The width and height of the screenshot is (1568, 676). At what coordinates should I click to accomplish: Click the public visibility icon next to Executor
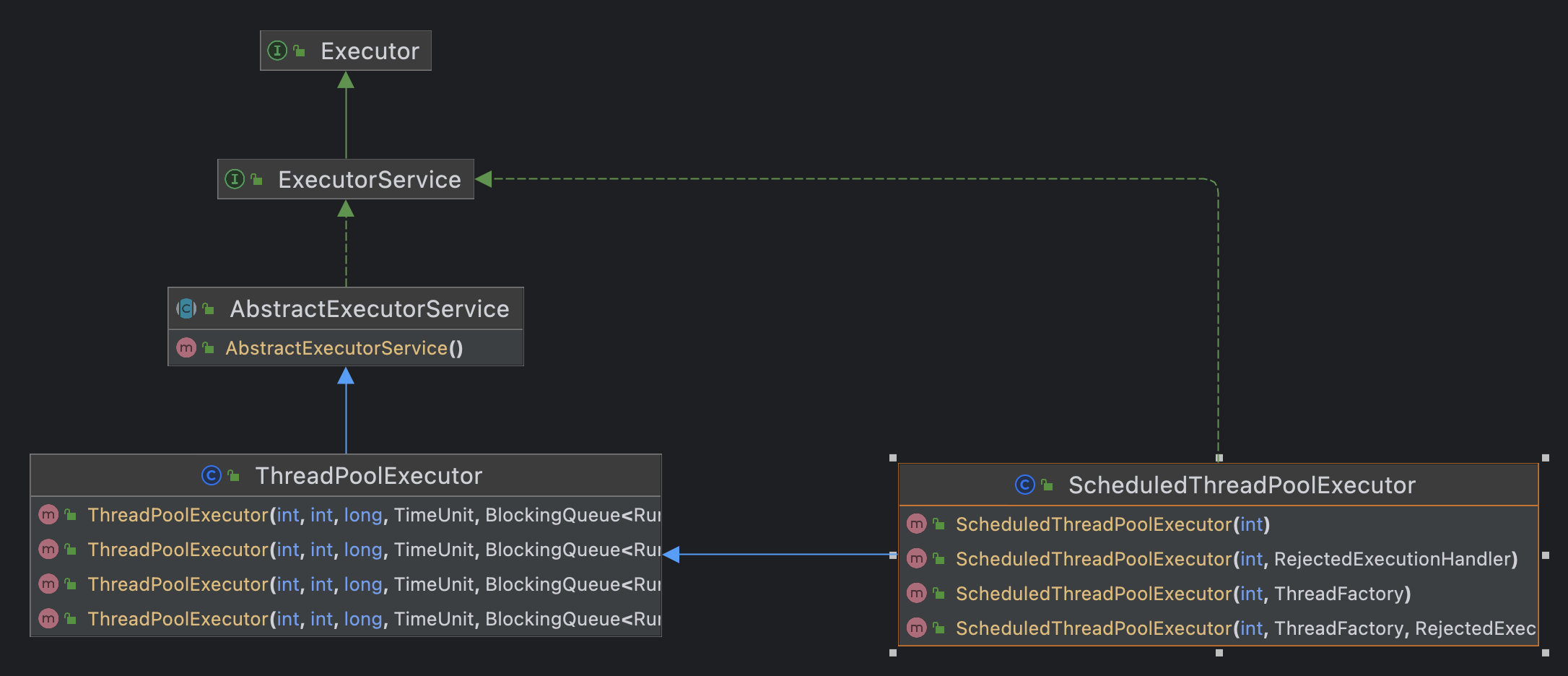[x=300, y=51]
